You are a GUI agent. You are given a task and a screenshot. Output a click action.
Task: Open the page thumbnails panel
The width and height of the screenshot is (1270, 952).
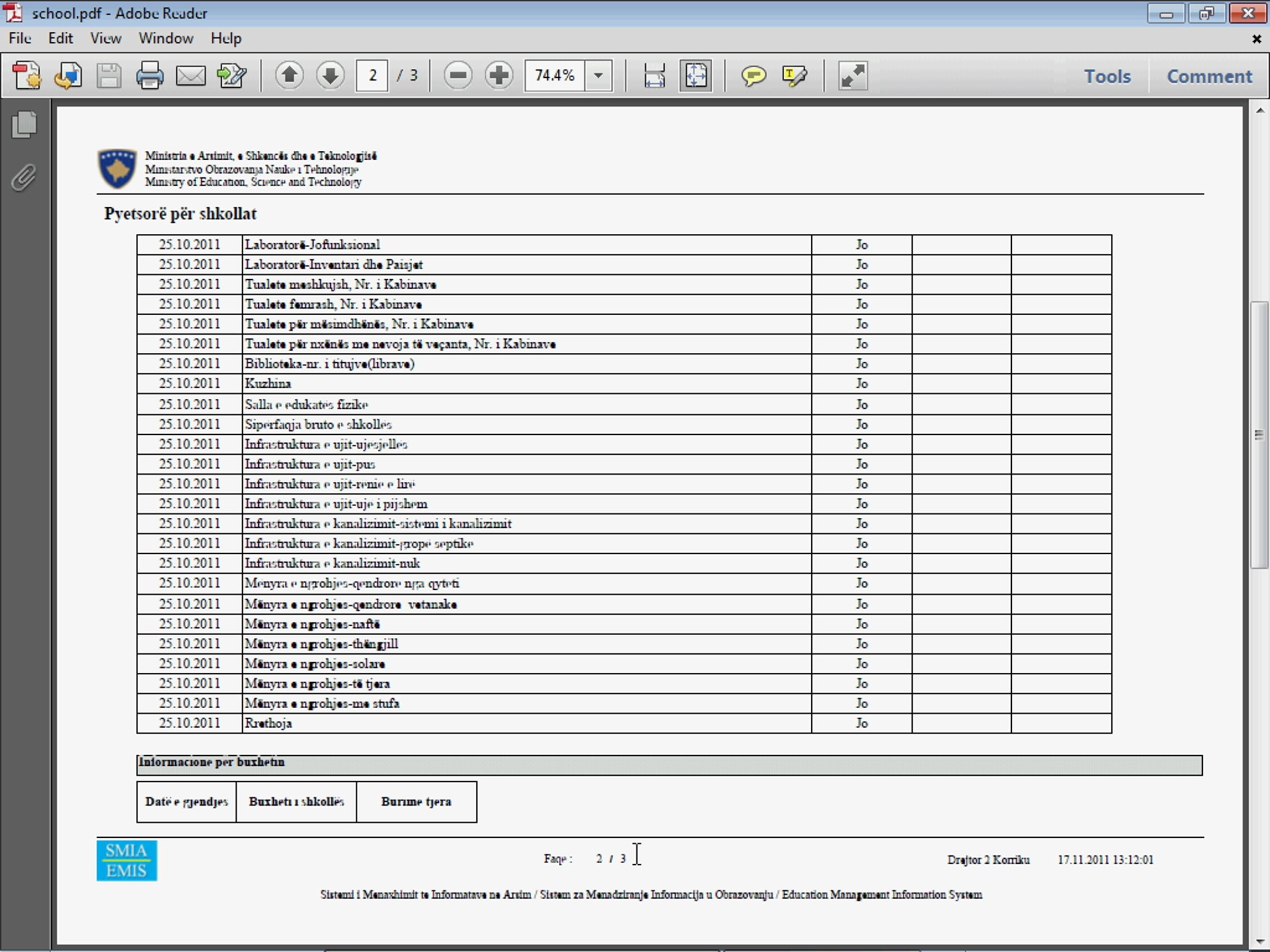[x=24, y=124]
